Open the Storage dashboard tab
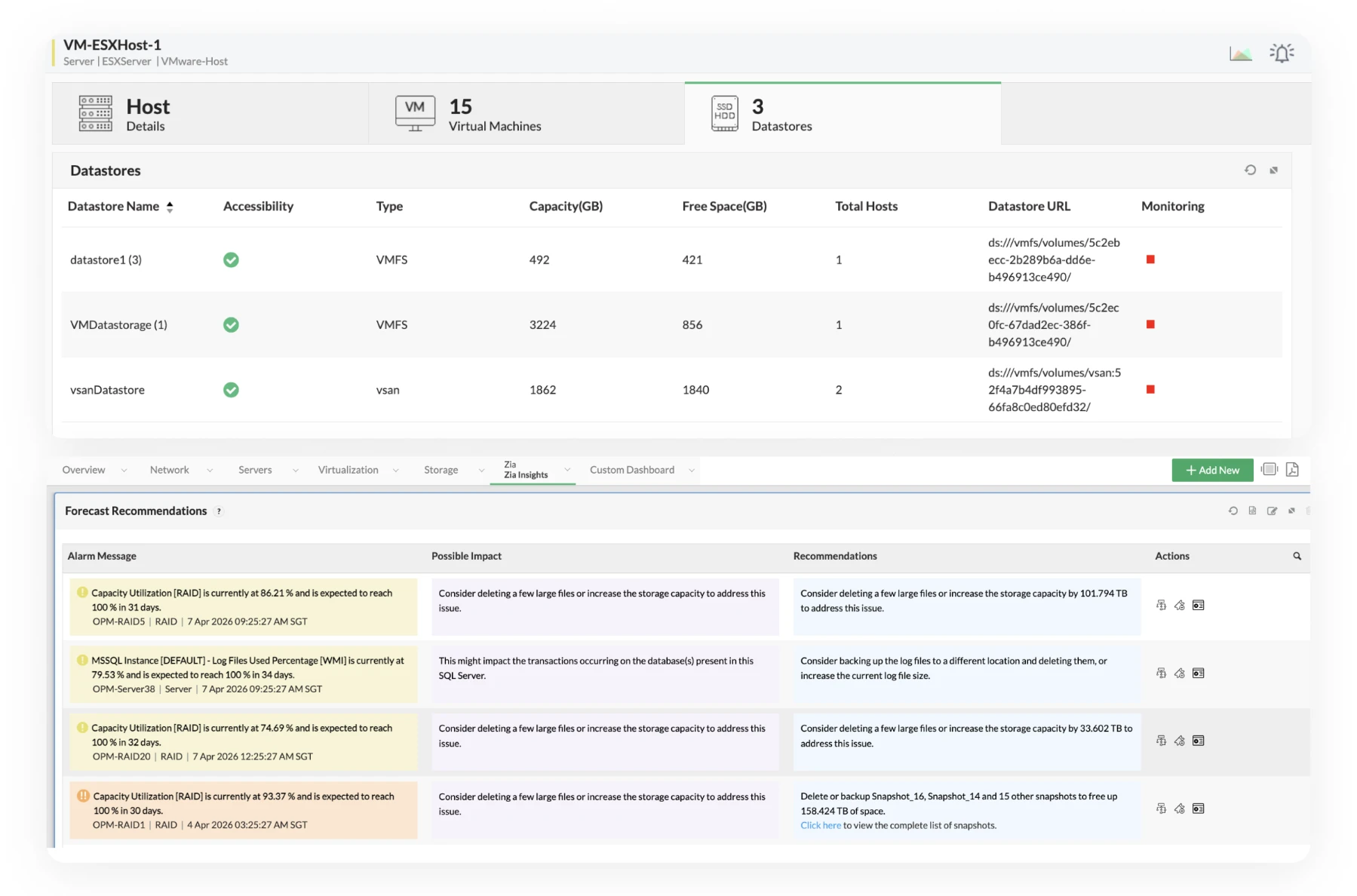This screenshot has height=896, width=1357. click(441, 470)
